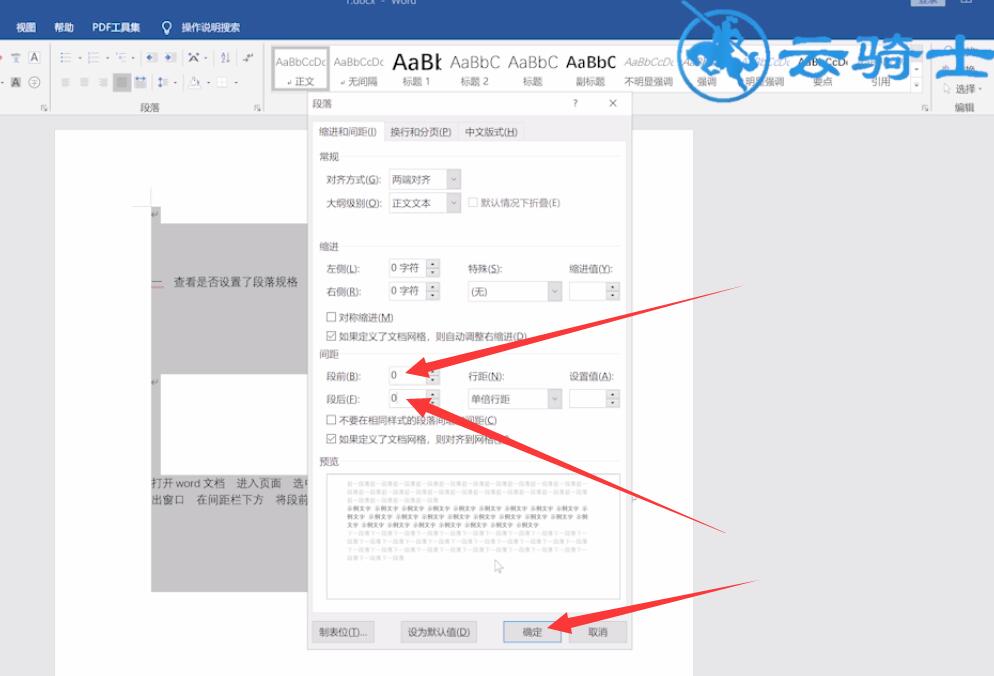Expand line spacing dropdown arrow in ribbon
Image resolution: width=994 pixels, height=676 pixels.
176,82
